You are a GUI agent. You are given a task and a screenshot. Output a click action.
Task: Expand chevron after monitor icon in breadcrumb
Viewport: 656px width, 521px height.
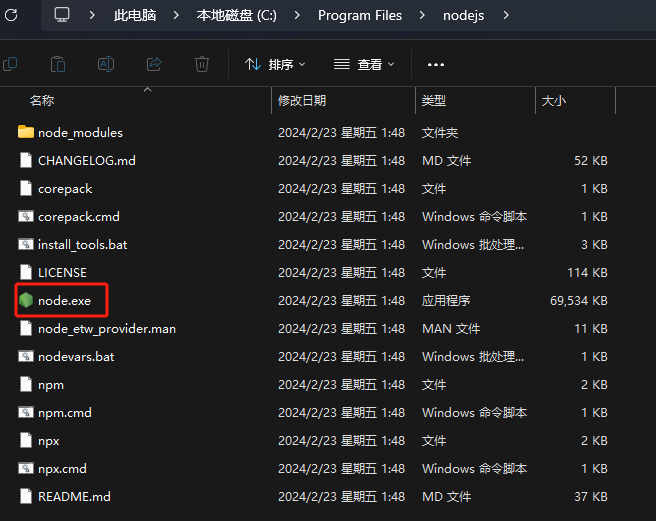92,15
